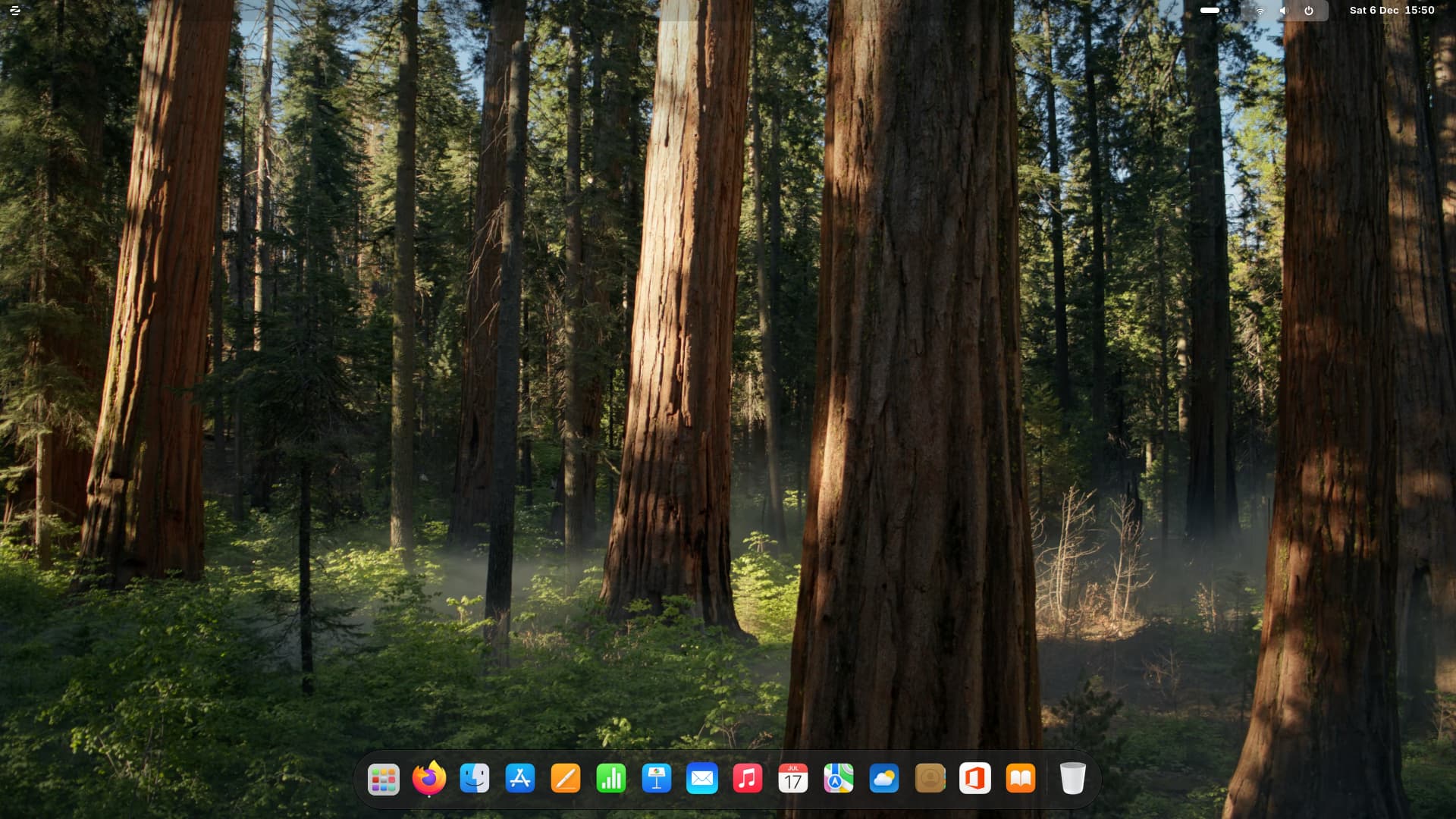The image size is (1456, 819).
Task: Open the Weather app icon
Action: click(x=884, y=779)
